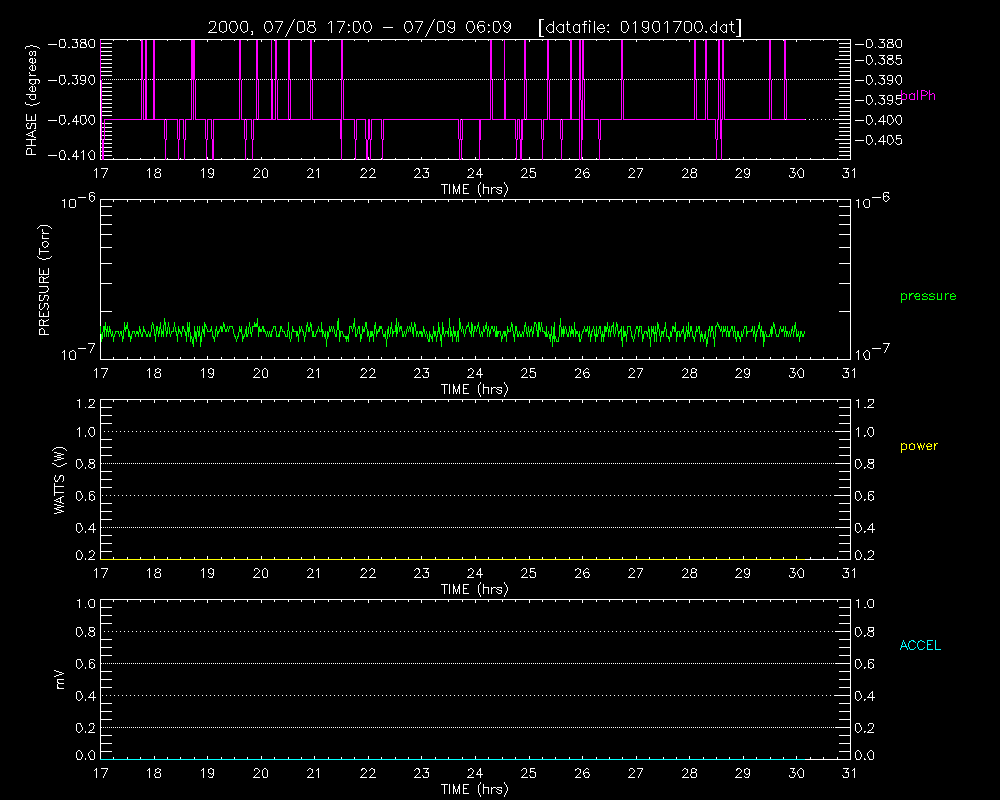Click the -0.405 right phase axis value
The width and height of the screenshot is (1000, 800).
[879, 140]
